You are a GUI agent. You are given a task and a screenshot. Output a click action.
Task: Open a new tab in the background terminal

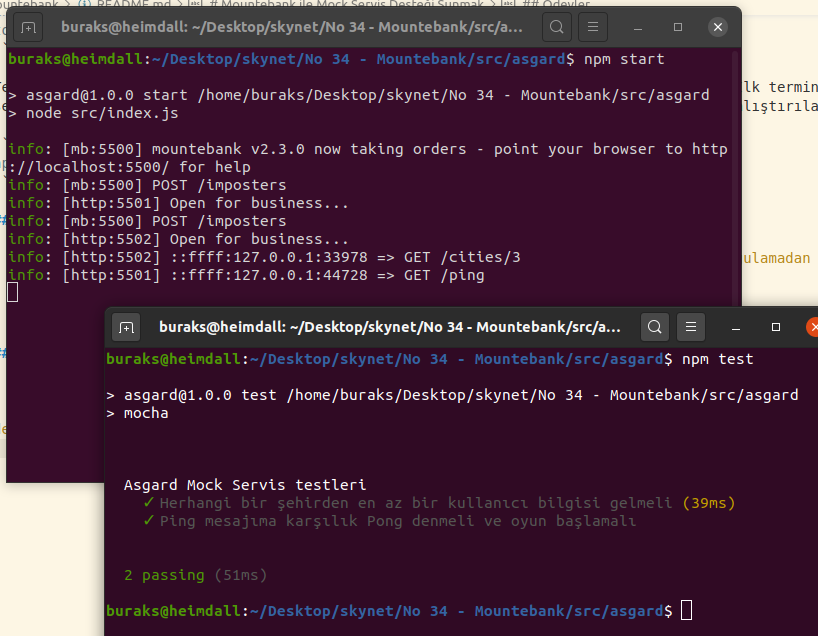[28, 27]
